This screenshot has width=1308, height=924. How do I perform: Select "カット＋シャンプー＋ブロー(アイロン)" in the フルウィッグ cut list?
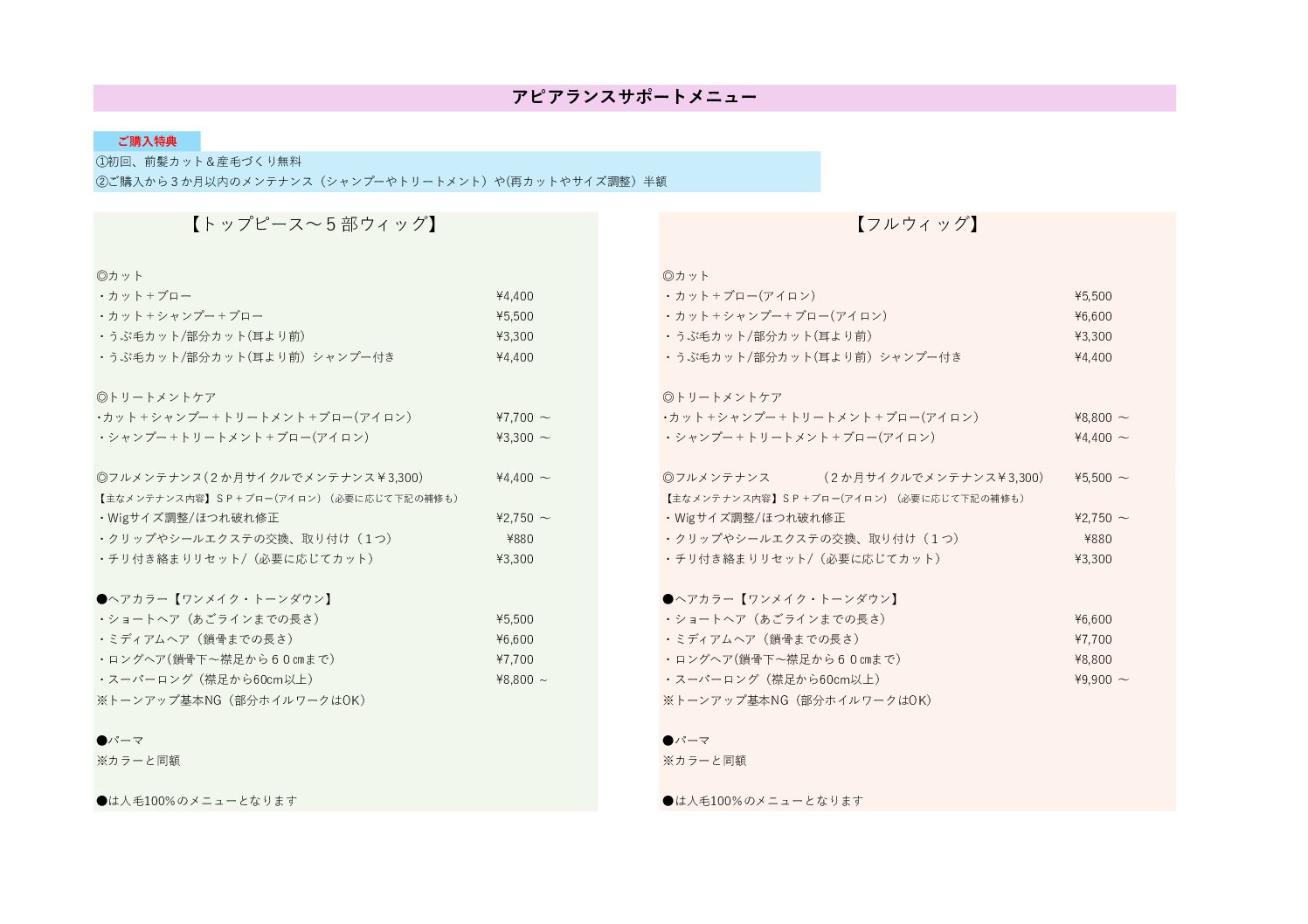pos(776,316)
